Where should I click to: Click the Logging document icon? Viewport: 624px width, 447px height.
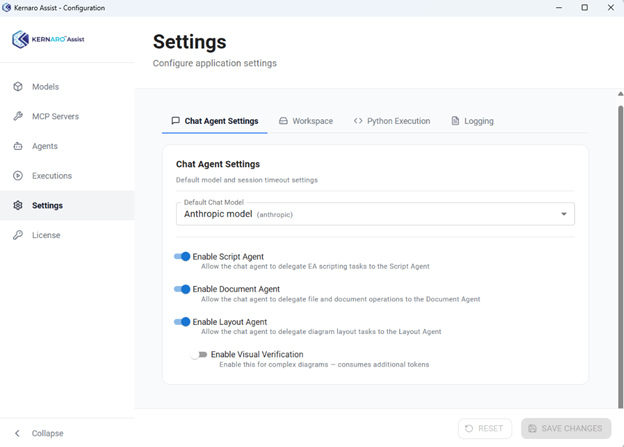click(x=455, y=121)
